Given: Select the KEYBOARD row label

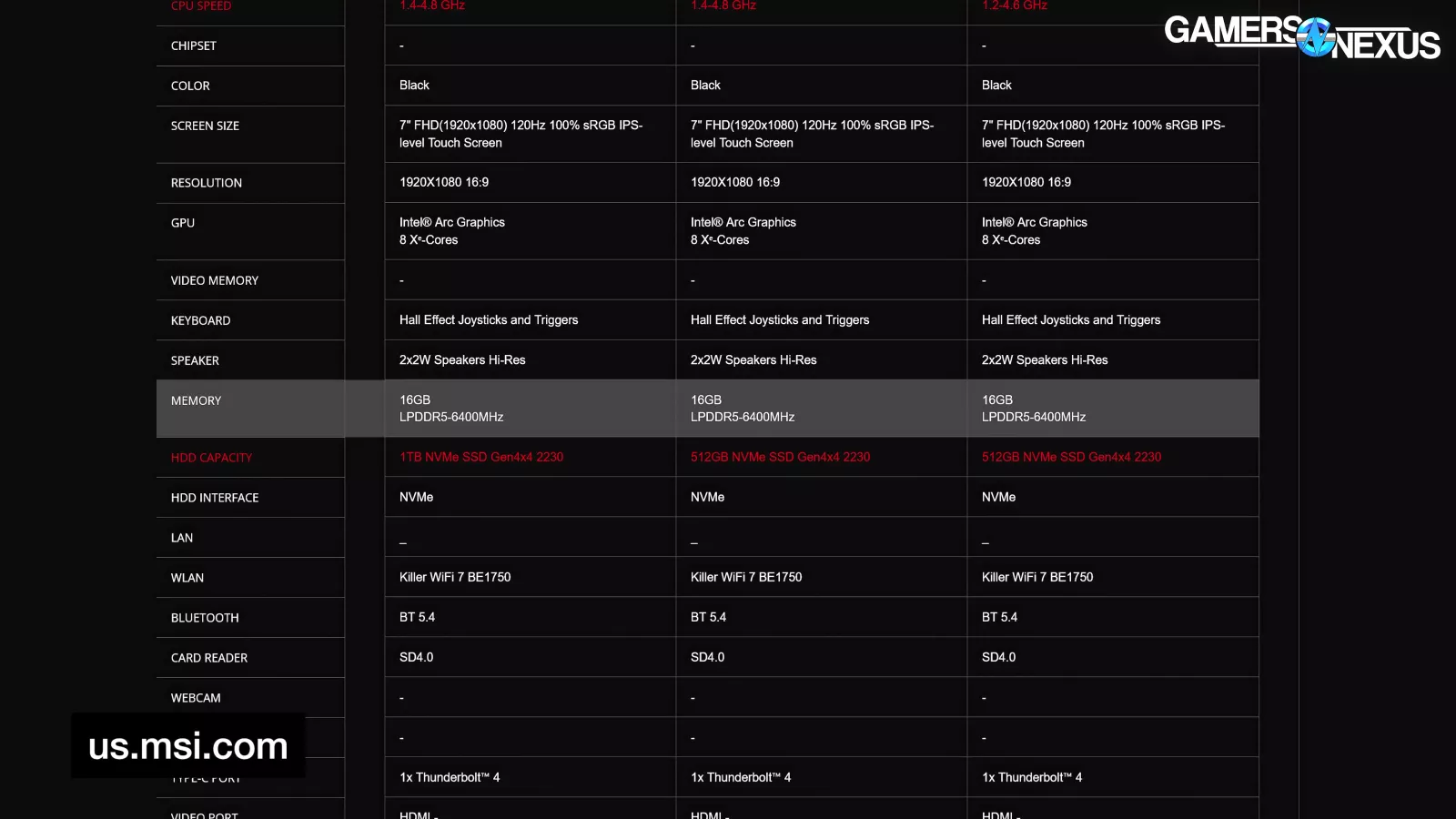Looking at the screenshot, I should coord(201,320).
